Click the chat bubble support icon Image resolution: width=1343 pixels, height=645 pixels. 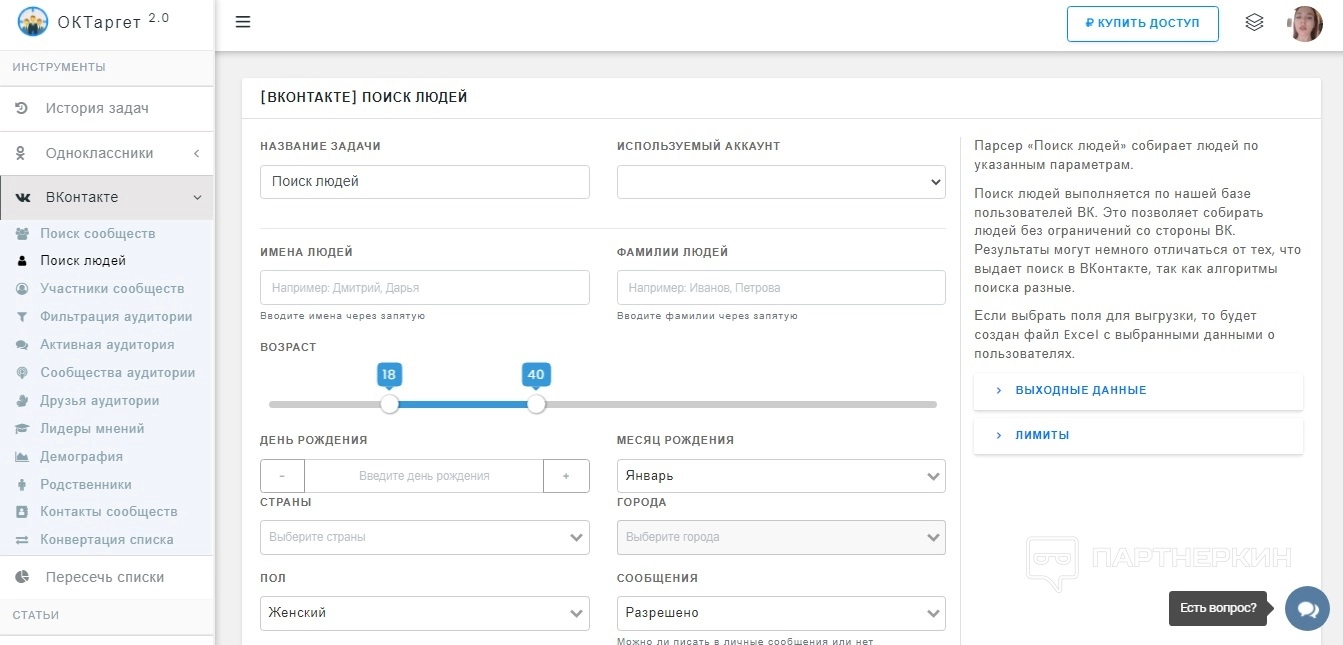[1307, 608]
